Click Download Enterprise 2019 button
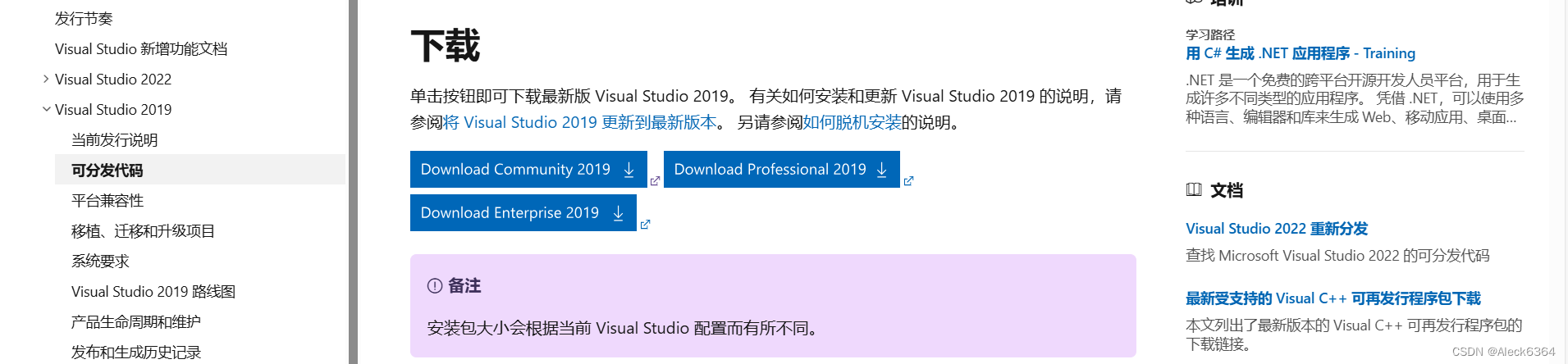Image resolution: width=1568 pixels, height=364 pixels. (523, 213)
